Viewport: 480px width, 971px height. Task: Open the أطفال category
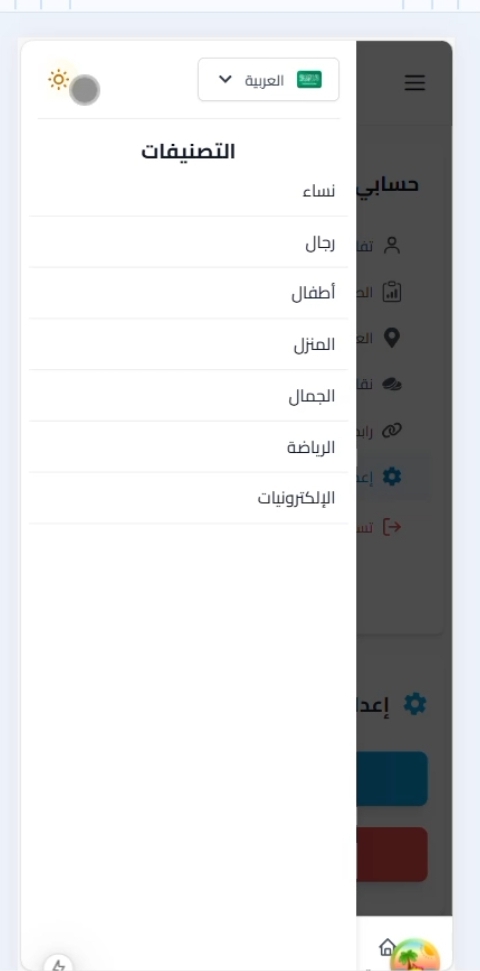(188, 294)
